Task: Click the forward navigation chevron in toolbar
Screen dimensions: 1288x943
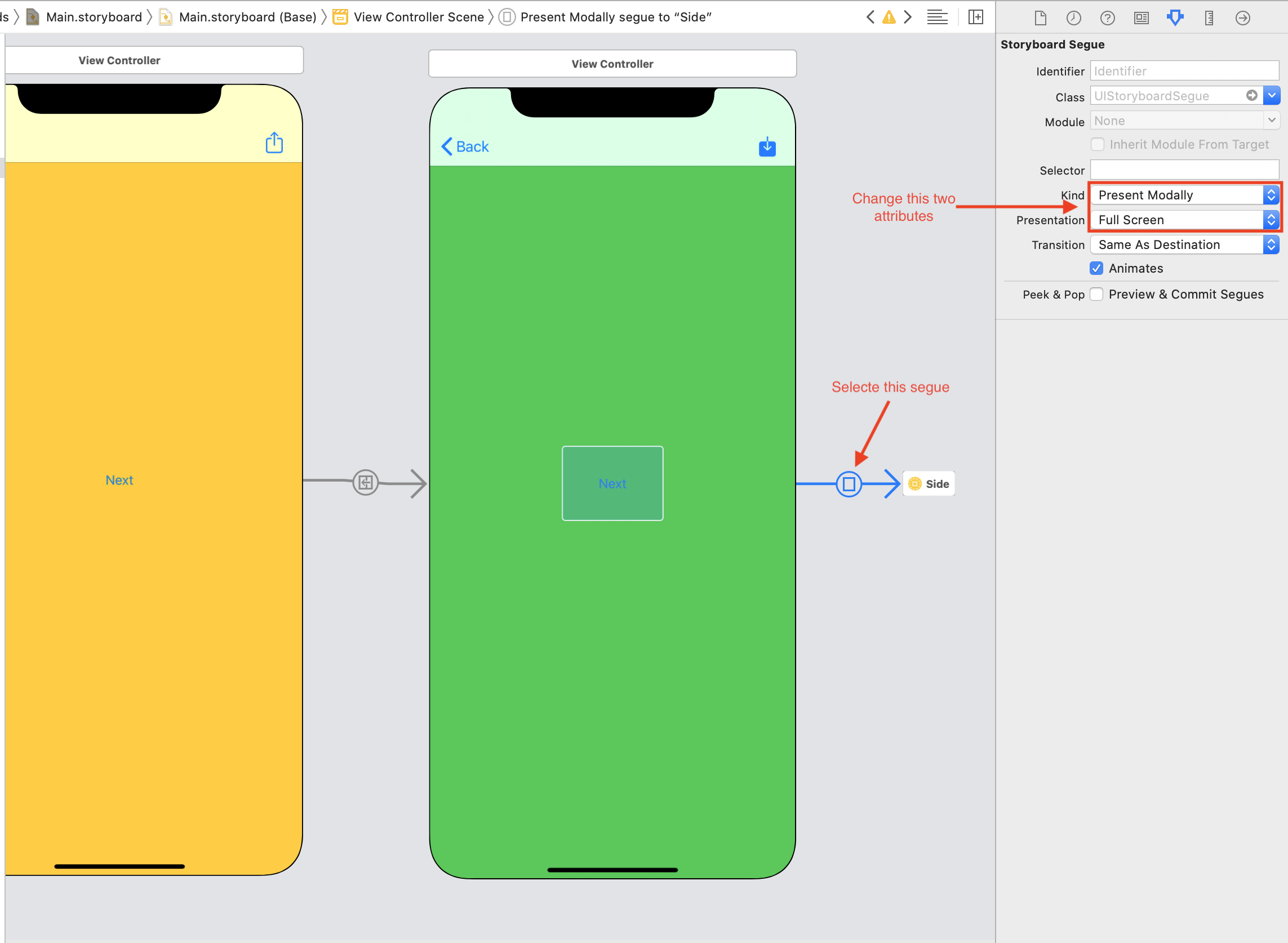Action: point(909,16)
